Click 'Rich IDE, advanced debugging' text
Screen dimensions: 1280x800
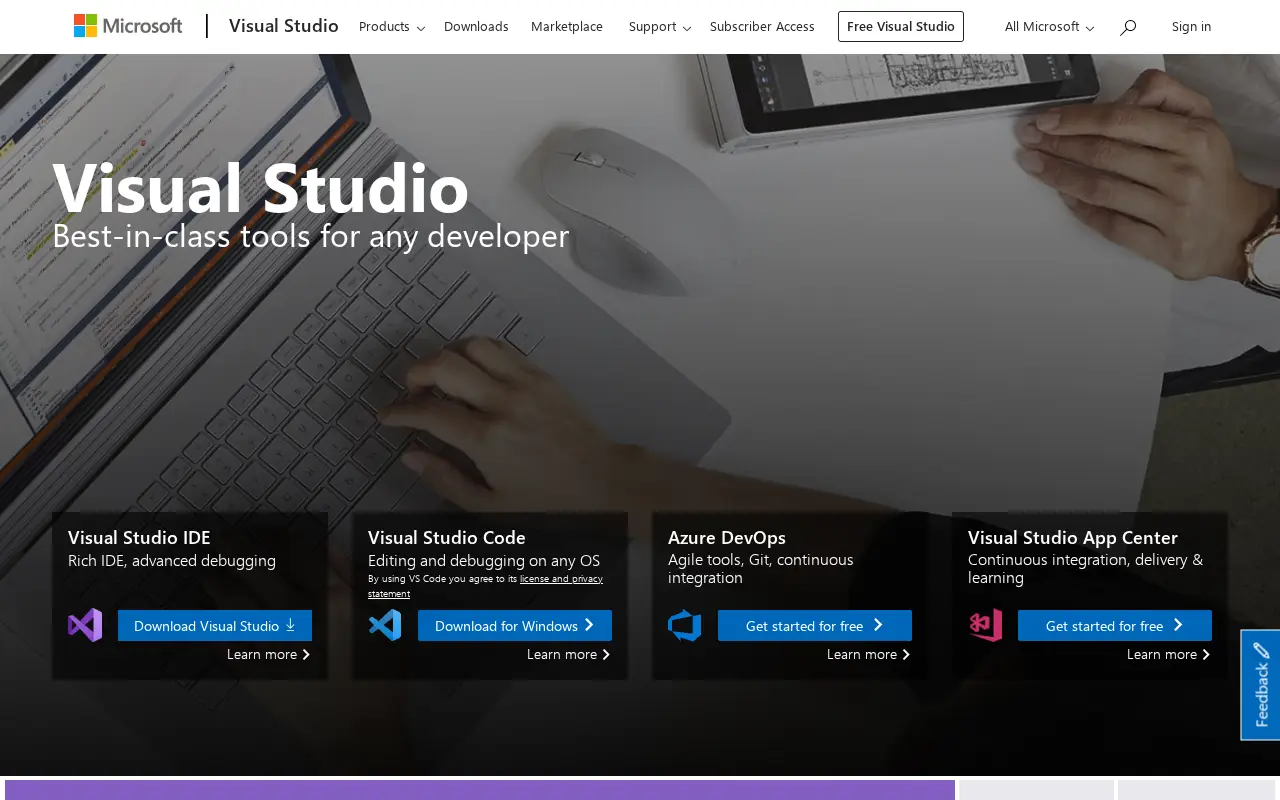172,561
